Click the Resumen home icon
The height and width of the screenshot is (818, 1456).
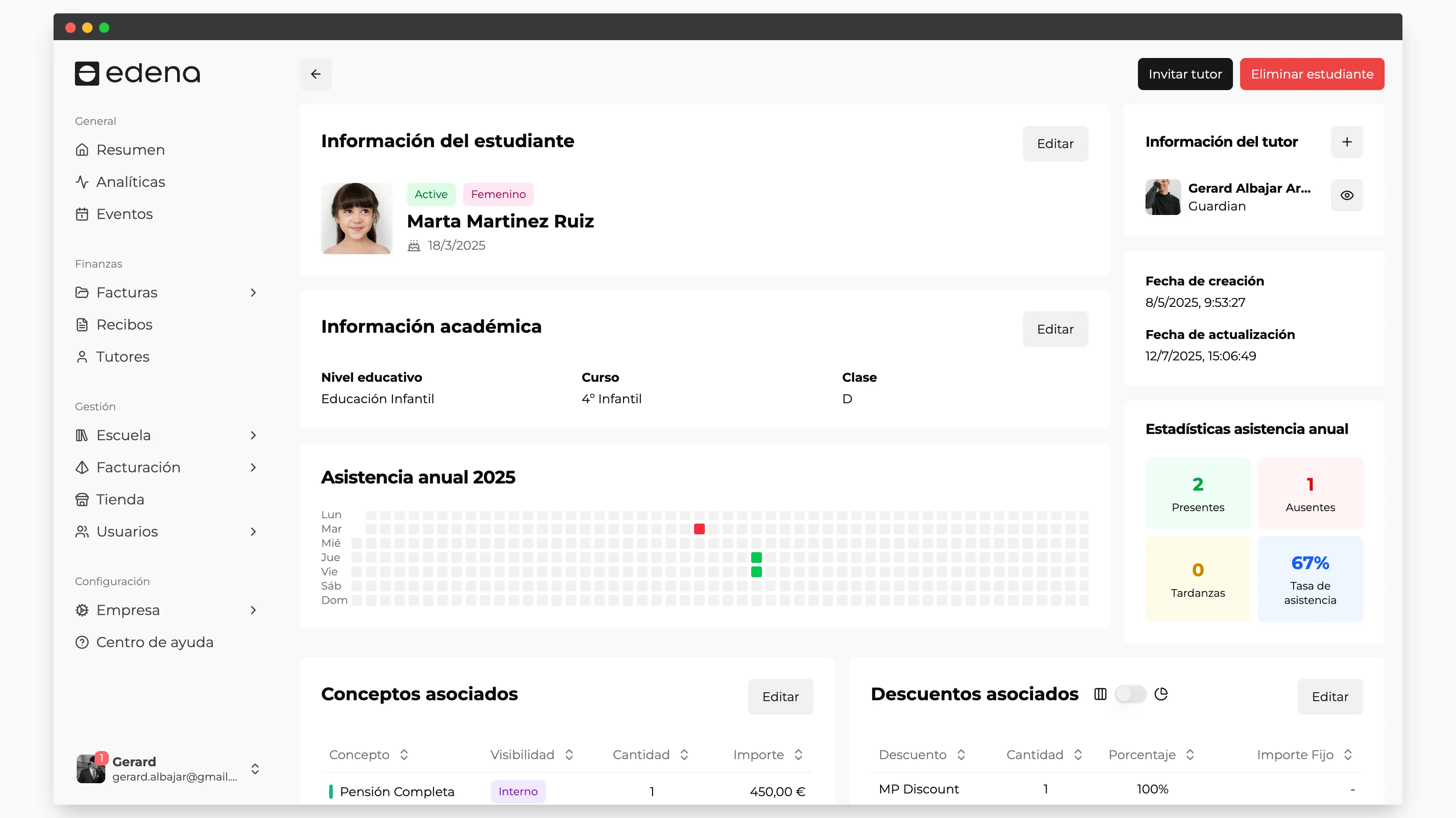(82, 150)
